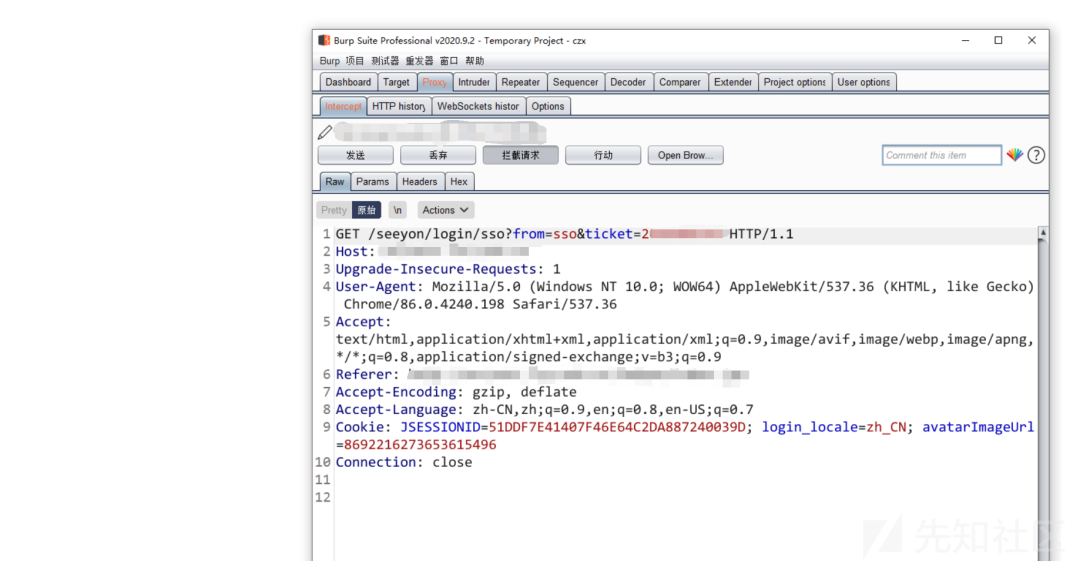Open the Sequencer tab

575,82
